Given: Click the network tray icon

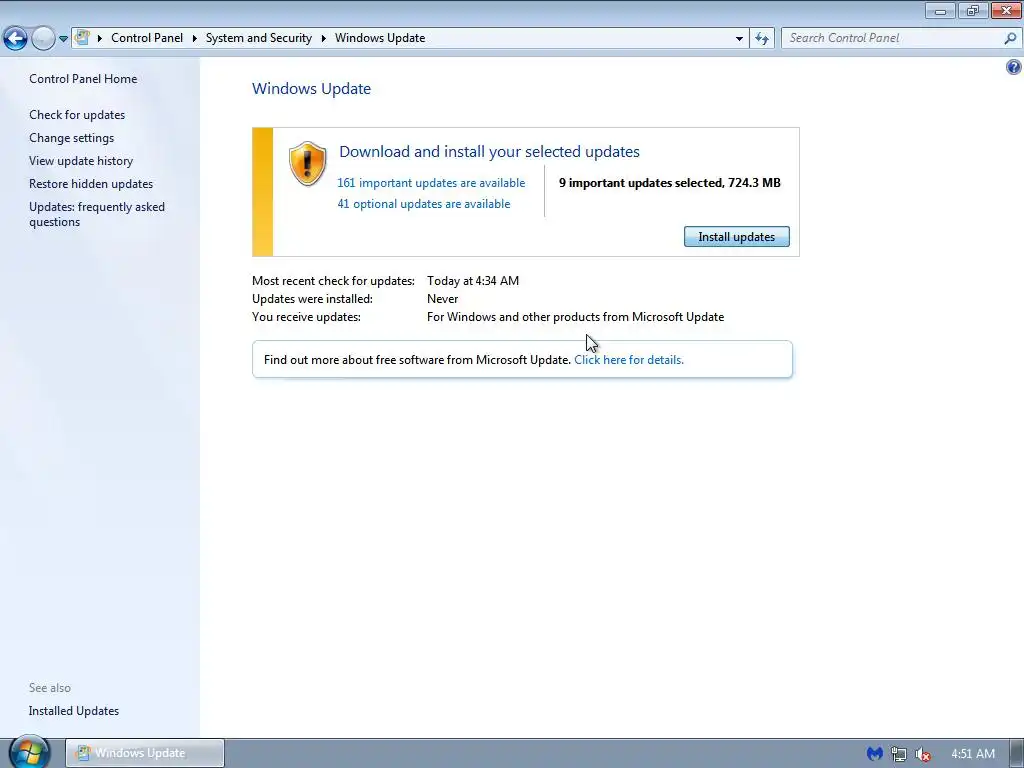Looking at the screenshot, I should 899,754.
